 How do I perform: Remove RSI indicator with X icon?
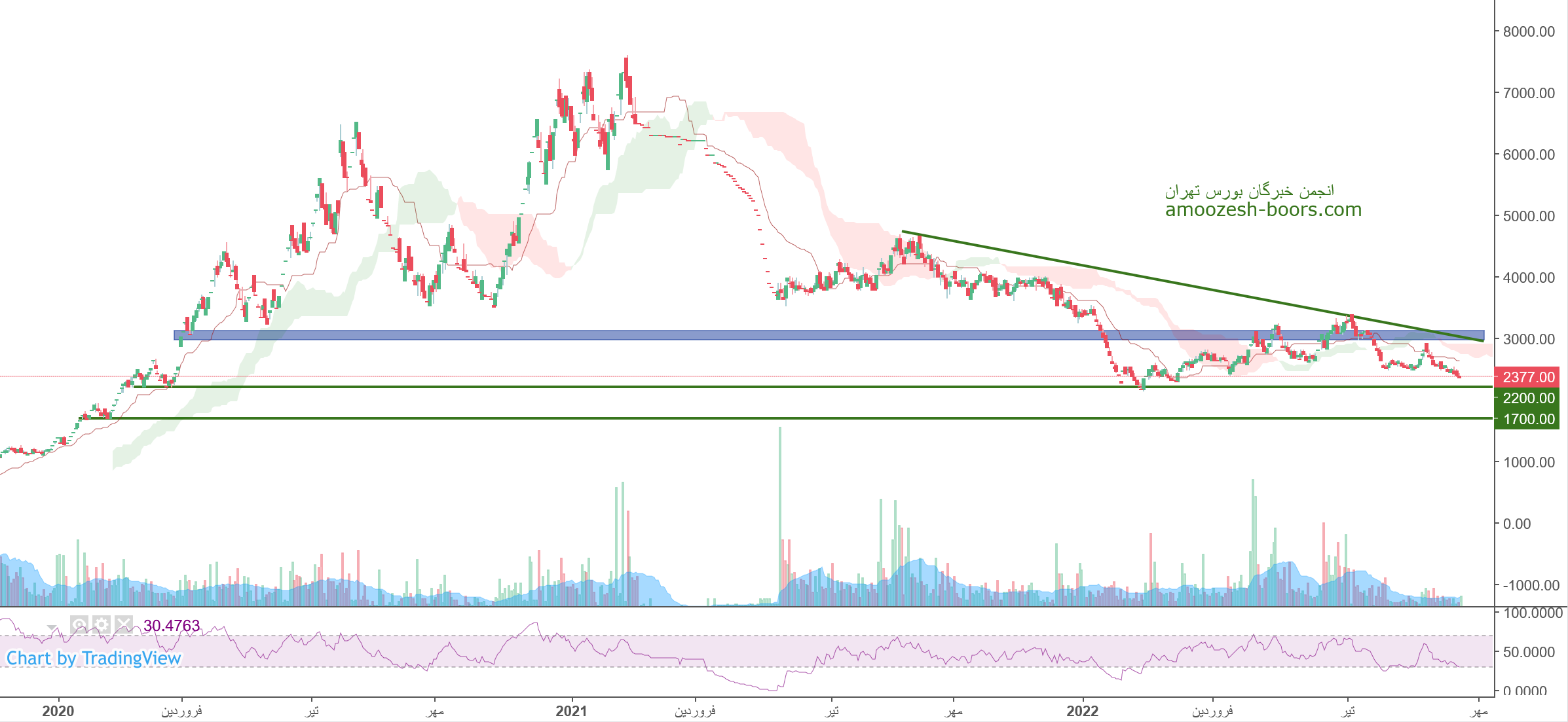pos(124,624)
